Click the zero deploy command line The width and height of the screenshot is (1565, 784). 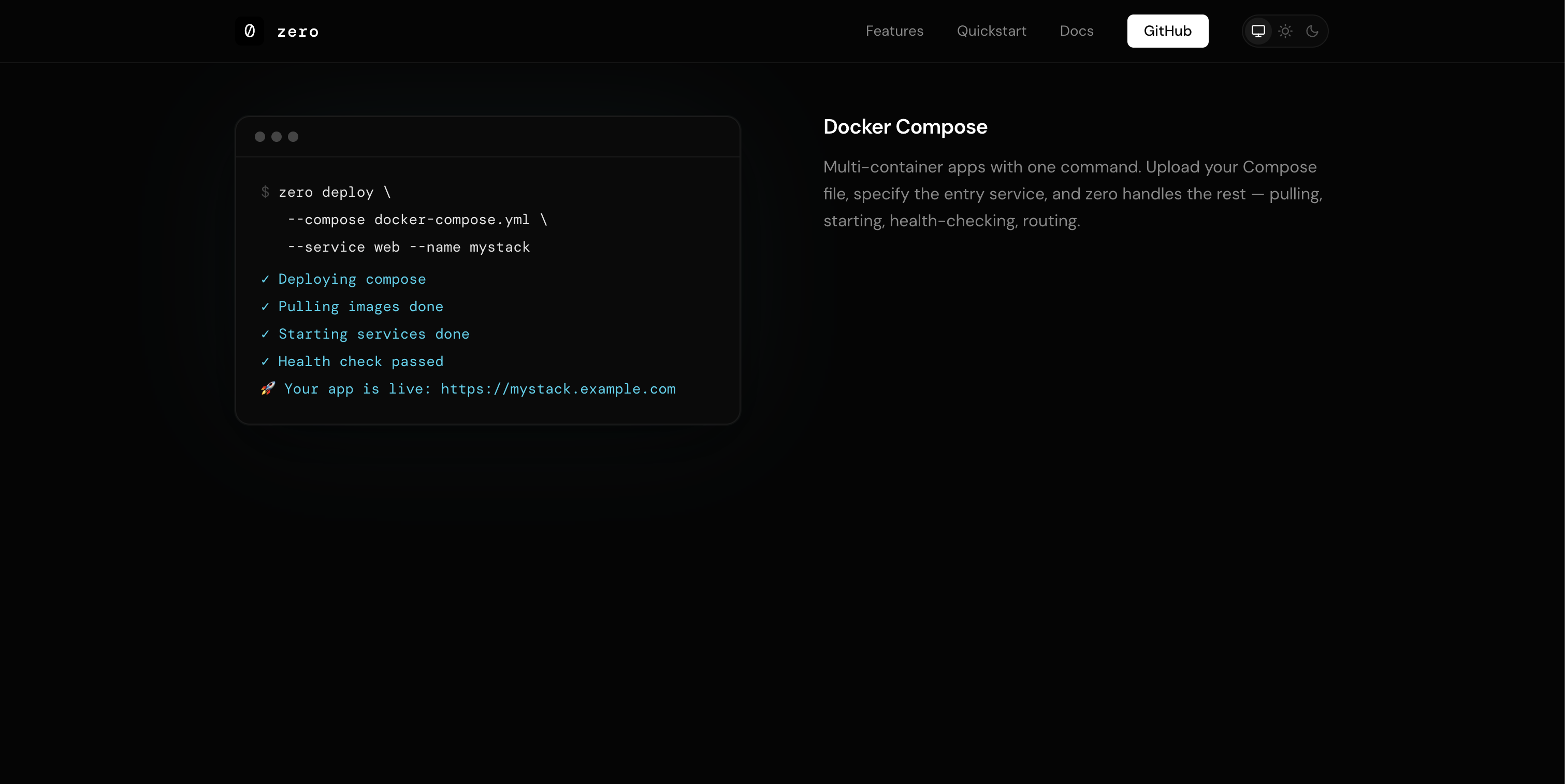334,193
